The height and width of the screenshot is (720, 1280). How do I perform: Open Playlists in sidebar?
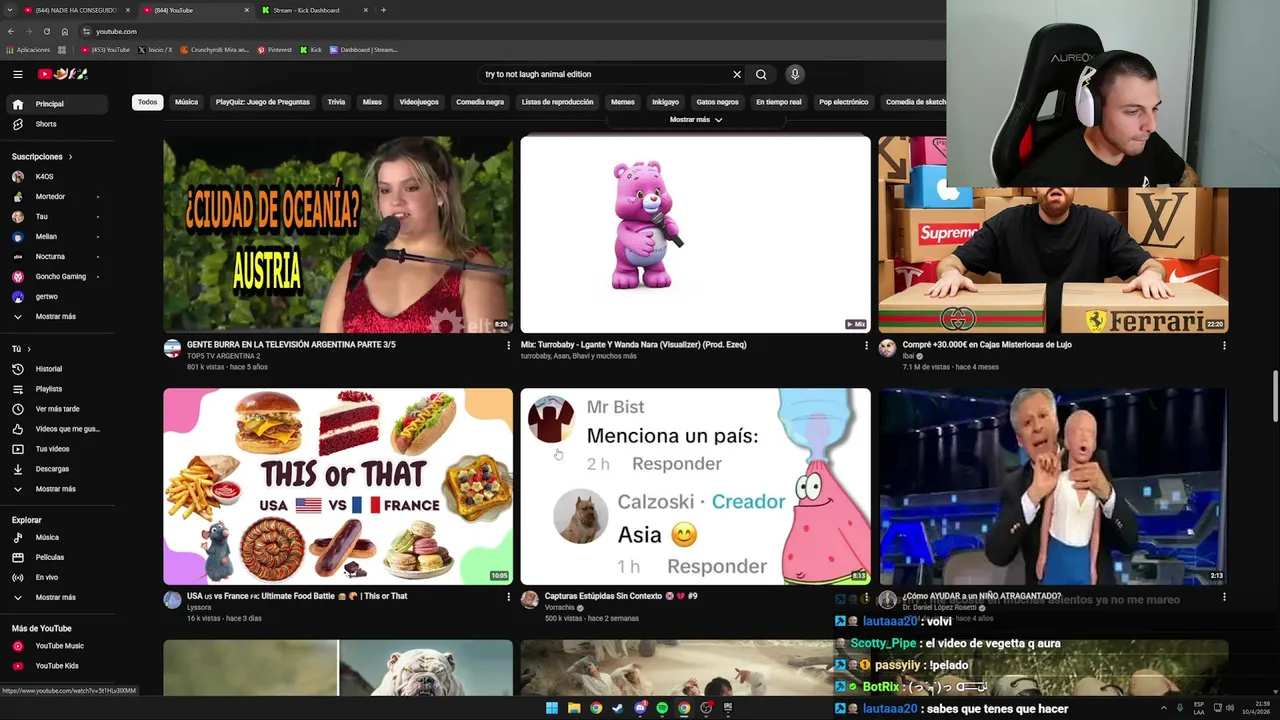coord(56,389)
